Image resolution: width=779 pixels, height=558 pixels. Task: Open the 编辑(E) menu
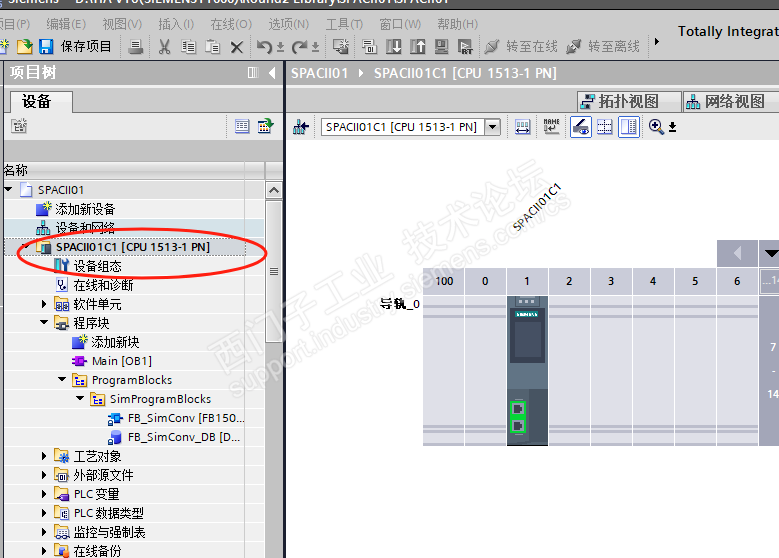[66, 24]
